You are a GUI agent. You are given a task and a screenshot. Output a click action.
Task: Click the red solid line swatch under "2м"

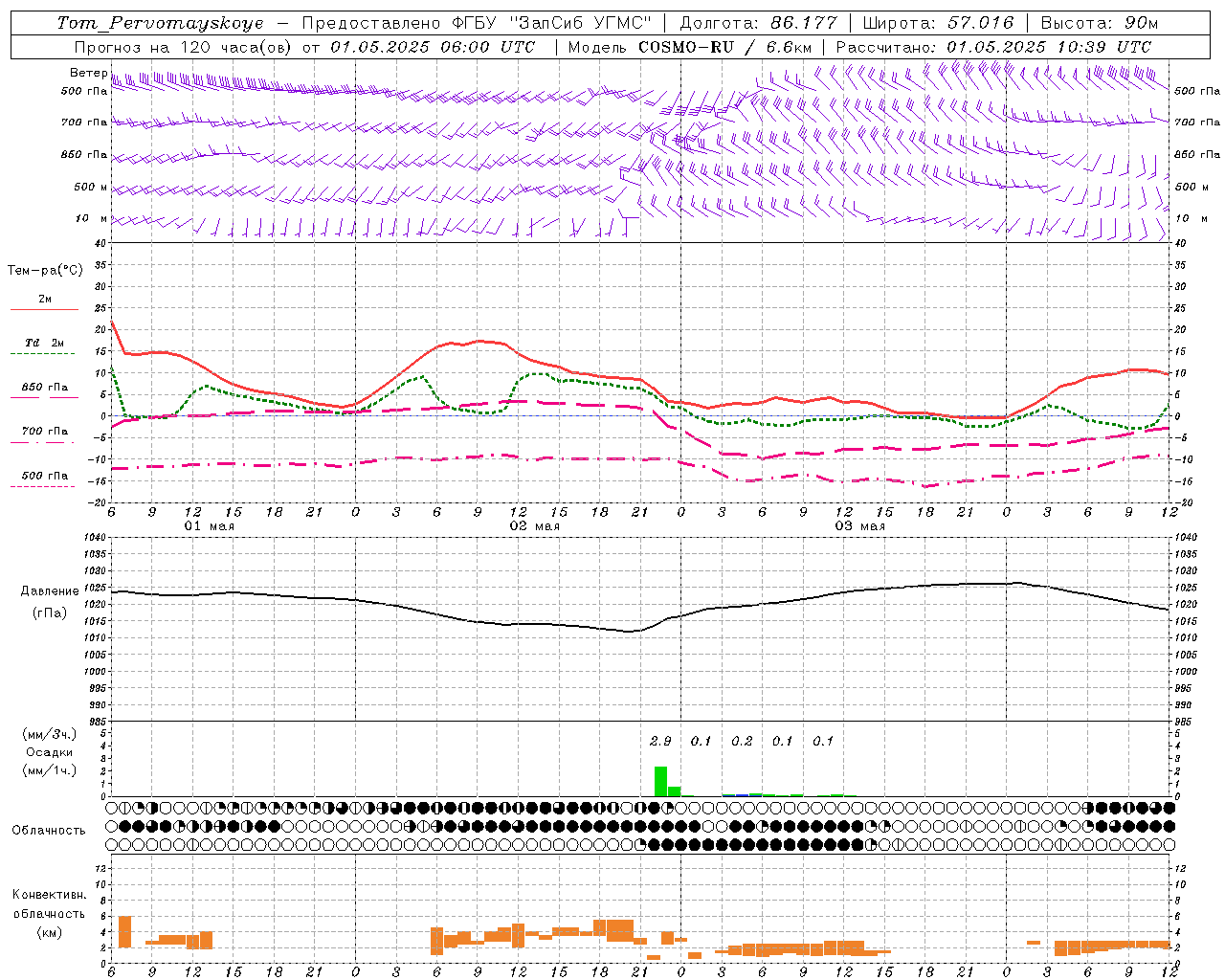click(x=44, y=310)
